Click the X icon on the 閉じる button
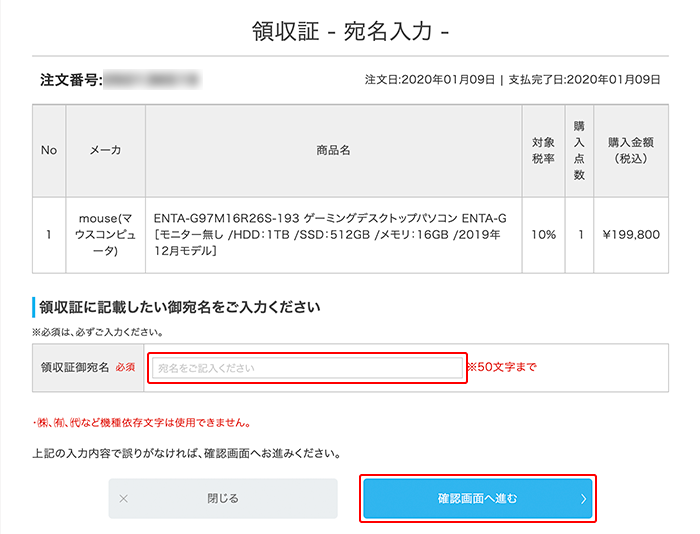Image resolution: width=700 pixels, height=534 pixels. point(124,498)
